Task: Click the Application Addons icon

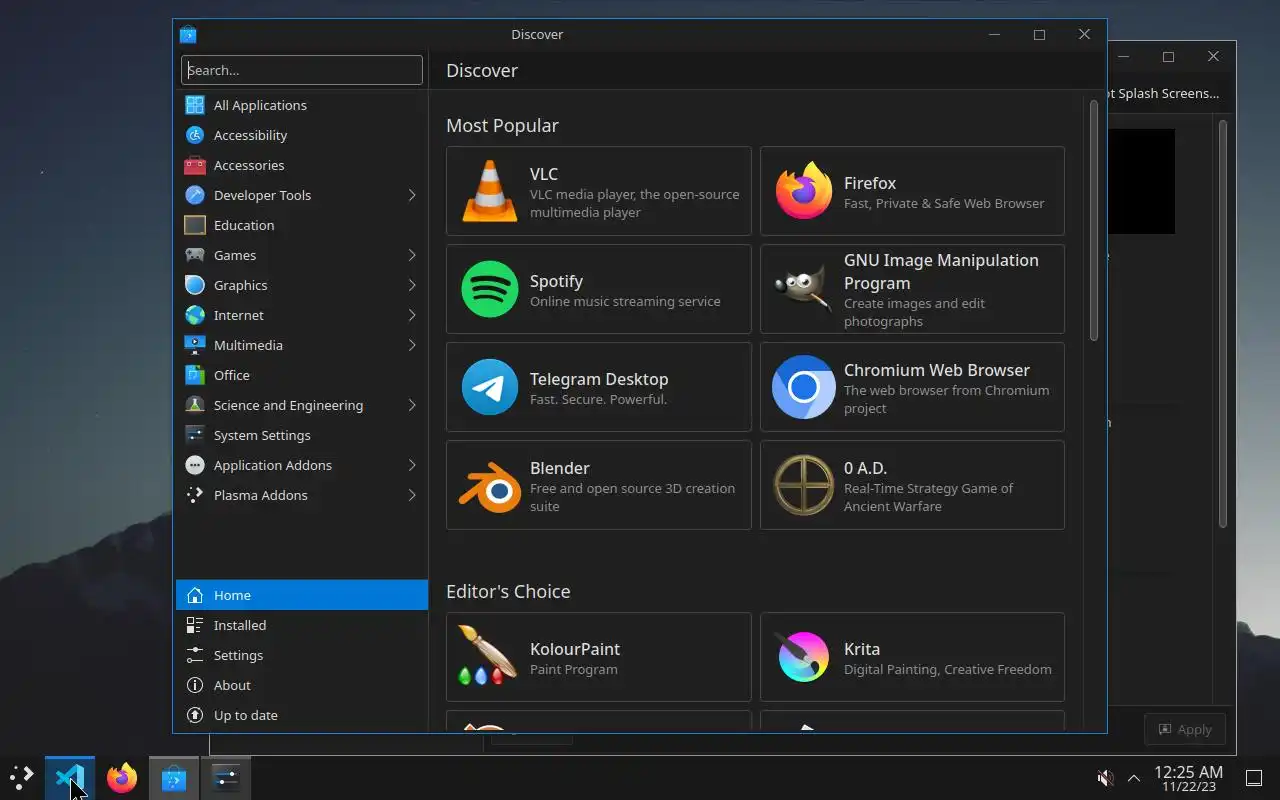Action: [x=195, y=465]
